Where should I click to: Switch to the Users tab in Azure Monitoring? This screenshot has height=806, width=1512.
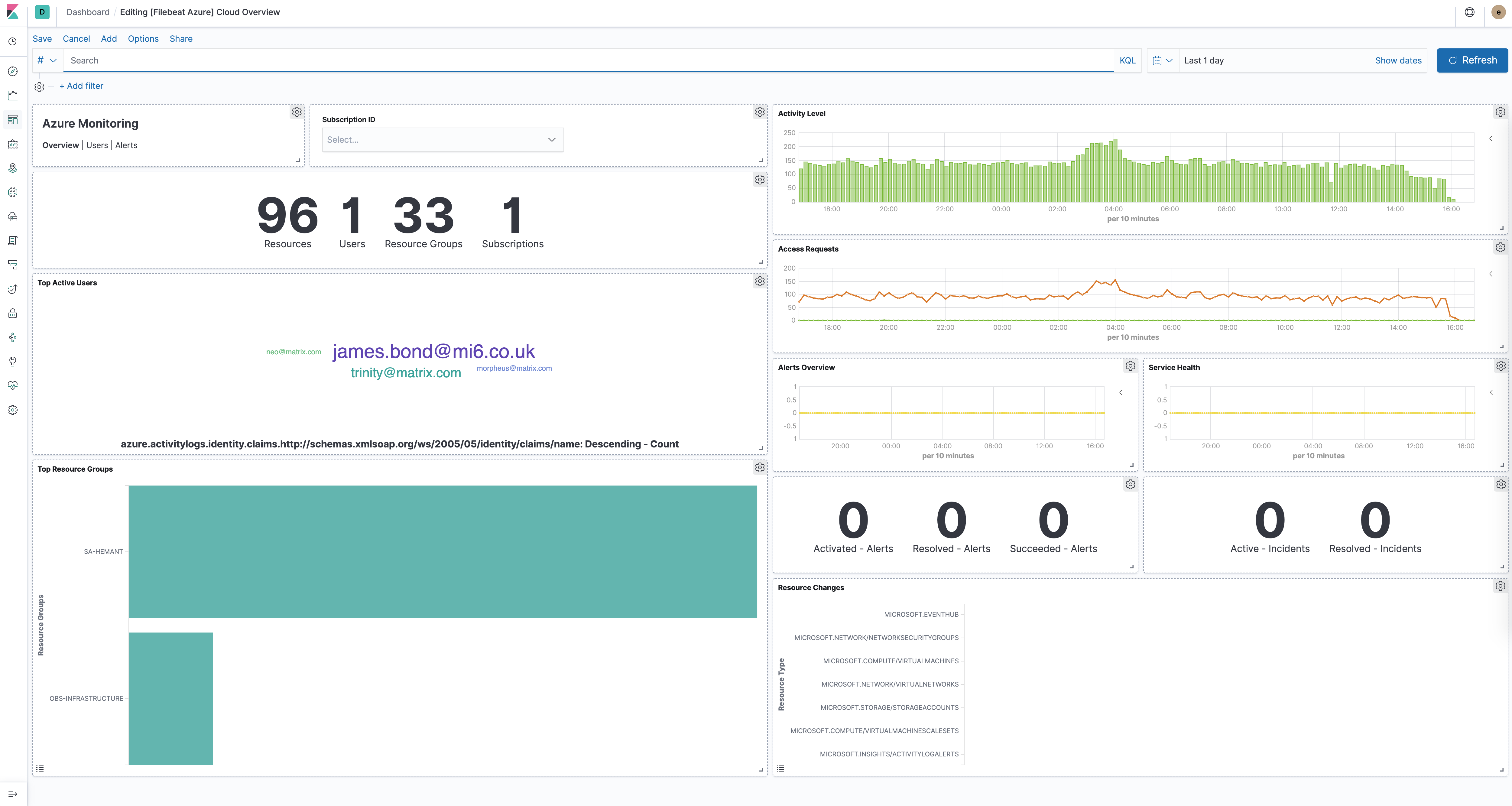pos(97,145)
